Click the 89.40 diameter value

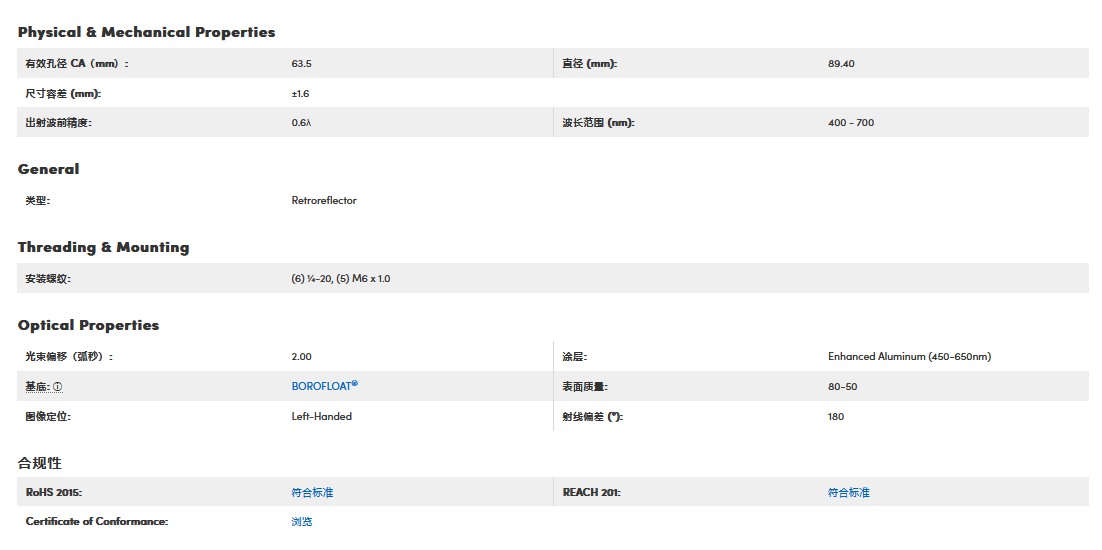click(x=841, y=64)
